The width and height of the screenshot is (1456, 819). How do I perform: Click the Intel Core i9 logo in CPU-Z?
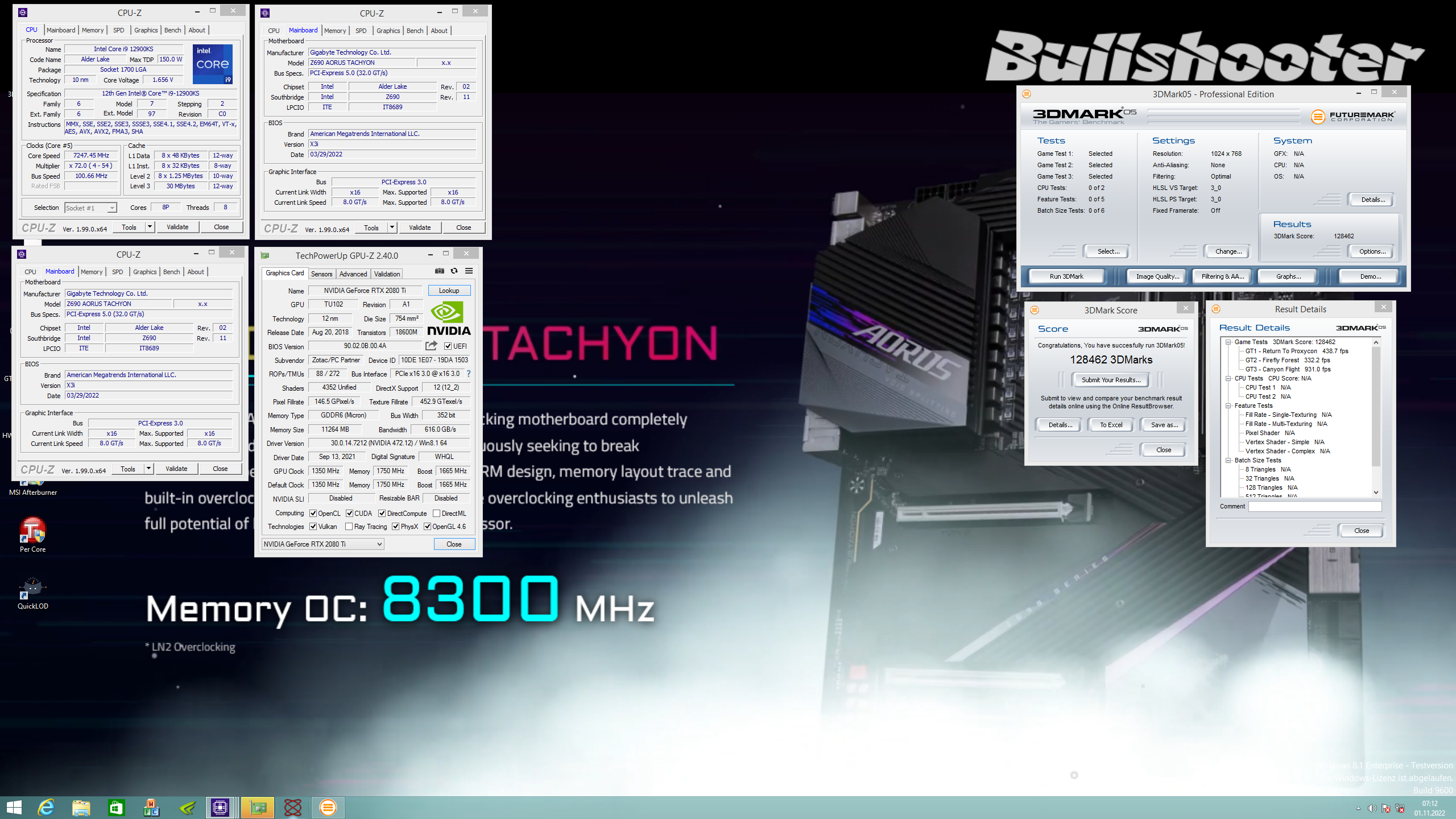click(x=213, y=64)
